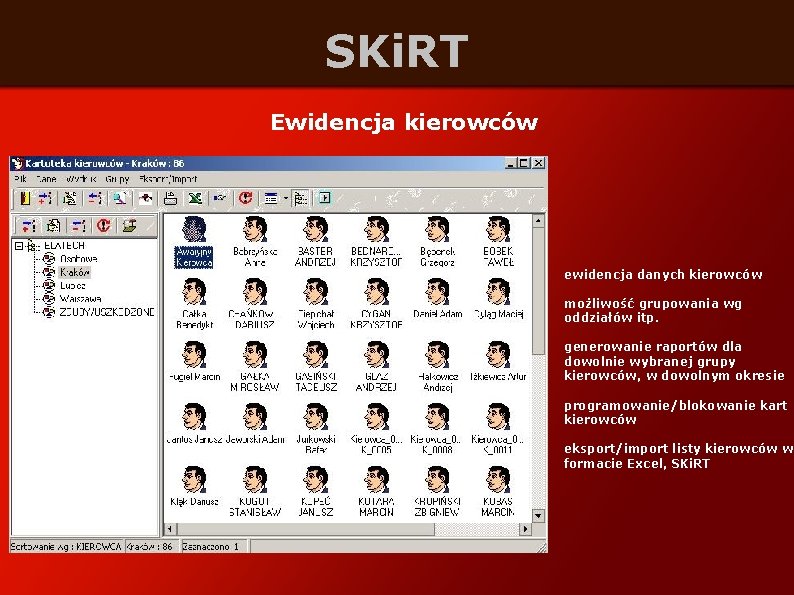Click the printer icon in the toolbar
Viewport: 794px width, 595px height.
(x=171, y=198)
